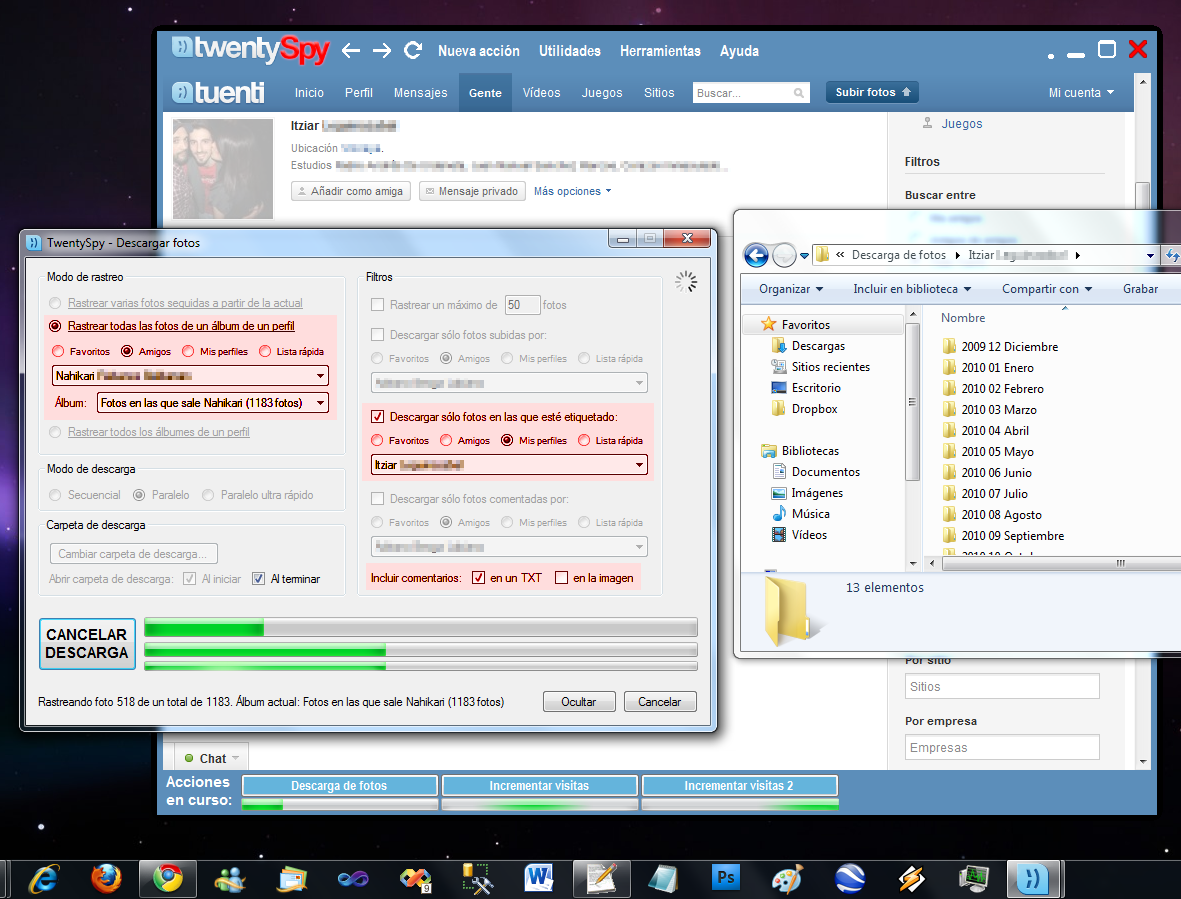1181x899 pixels.
Task: Expand Incluir en biblioteca menu
Action: pos(912,289)
